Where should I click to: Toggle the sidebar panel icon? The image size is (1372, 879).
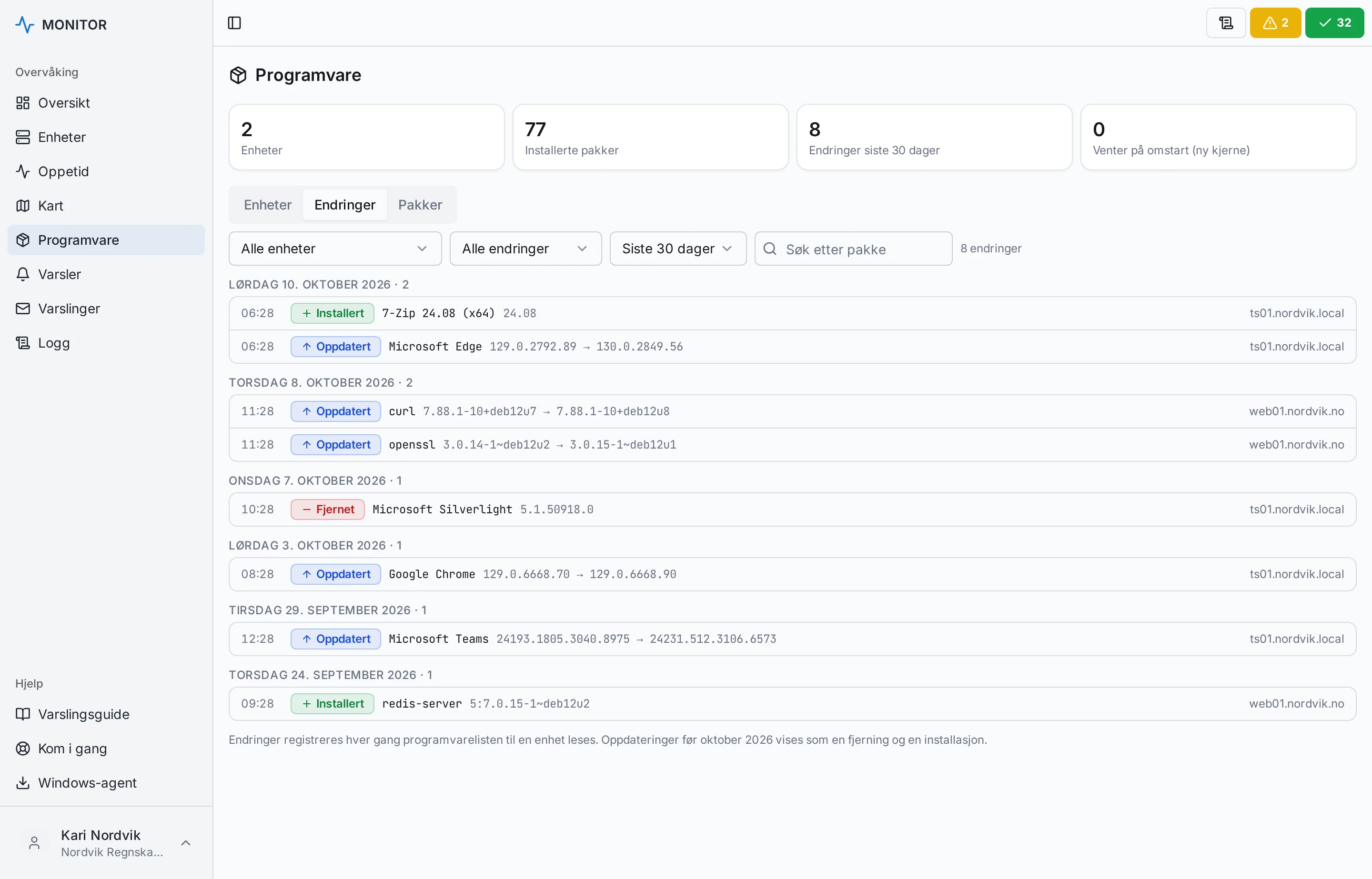(234, 23)
